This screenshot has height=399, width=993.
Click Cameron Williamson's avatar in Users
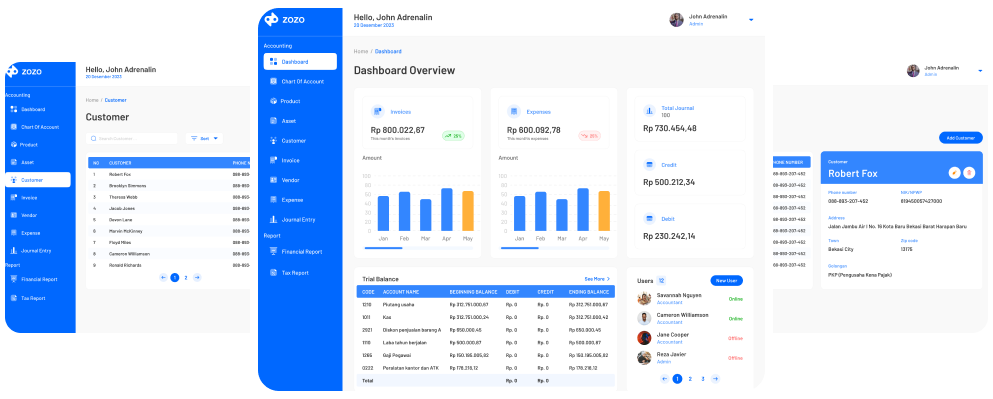click(x=644, y=319)
